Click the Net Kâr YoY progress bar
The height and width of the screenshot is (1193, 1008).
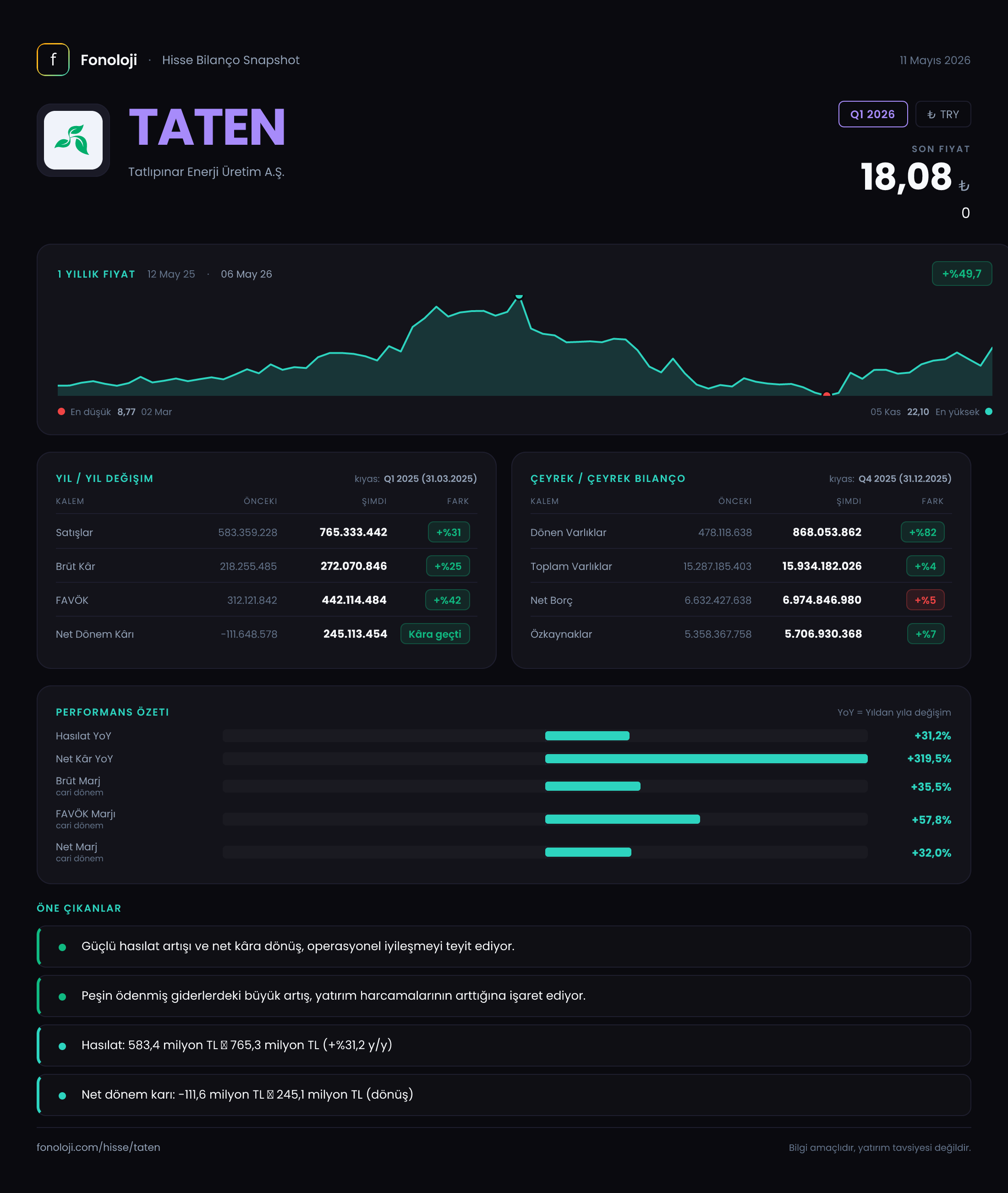pyautogui.click(x=545, y=759)
